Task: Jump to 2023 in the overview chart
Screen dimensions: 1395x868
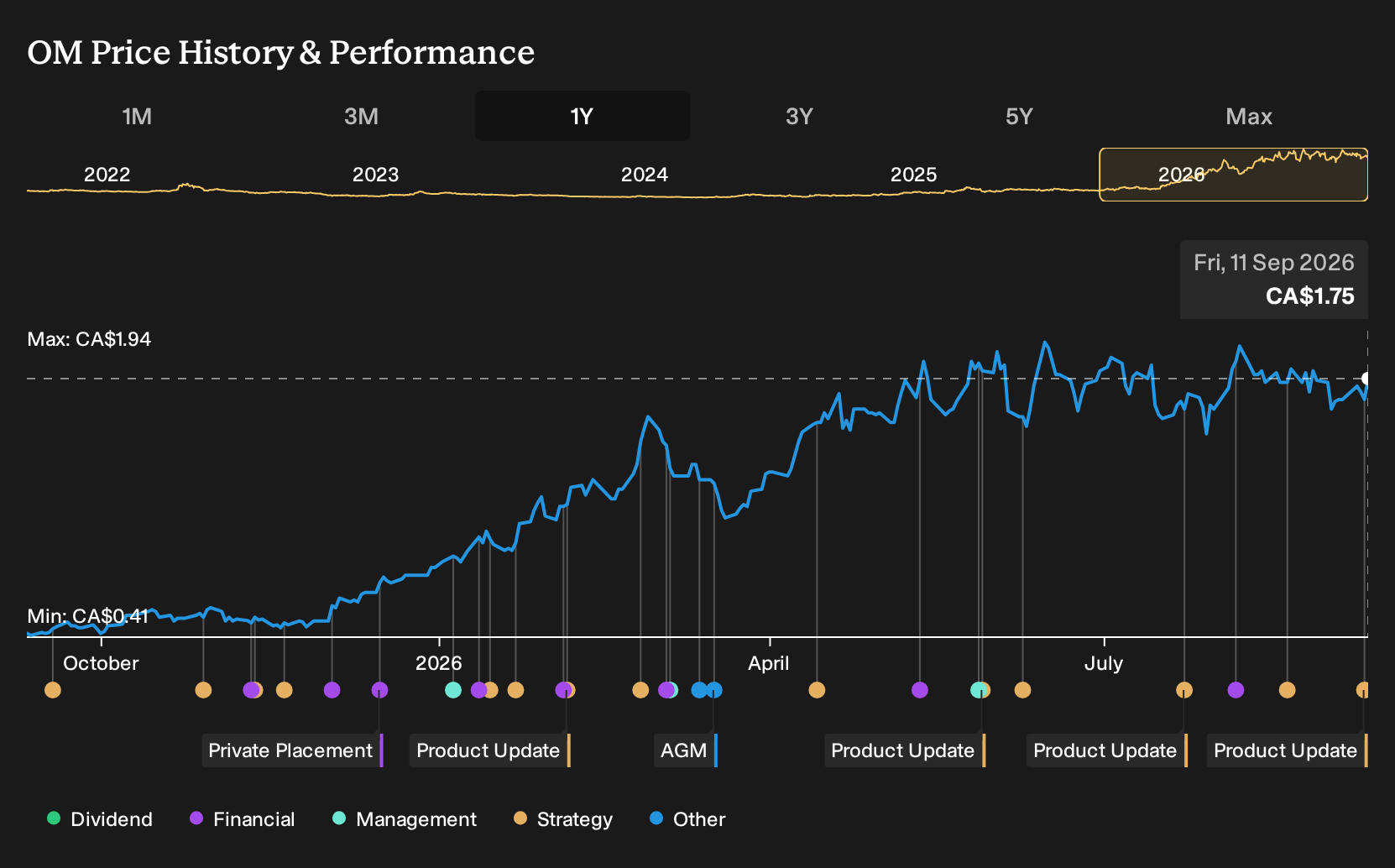Action: click(375, 175)
